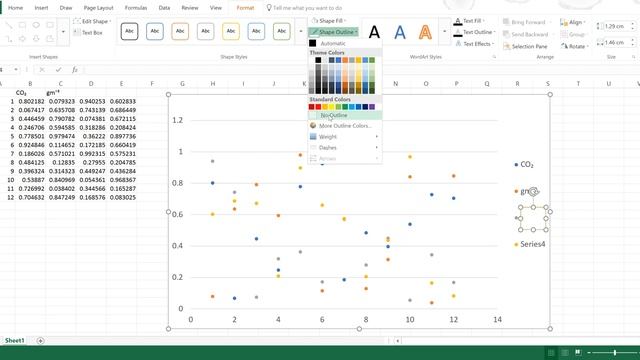Pick the black theme color swatch
The image size is (640, 360).
(x=318, y=60)
